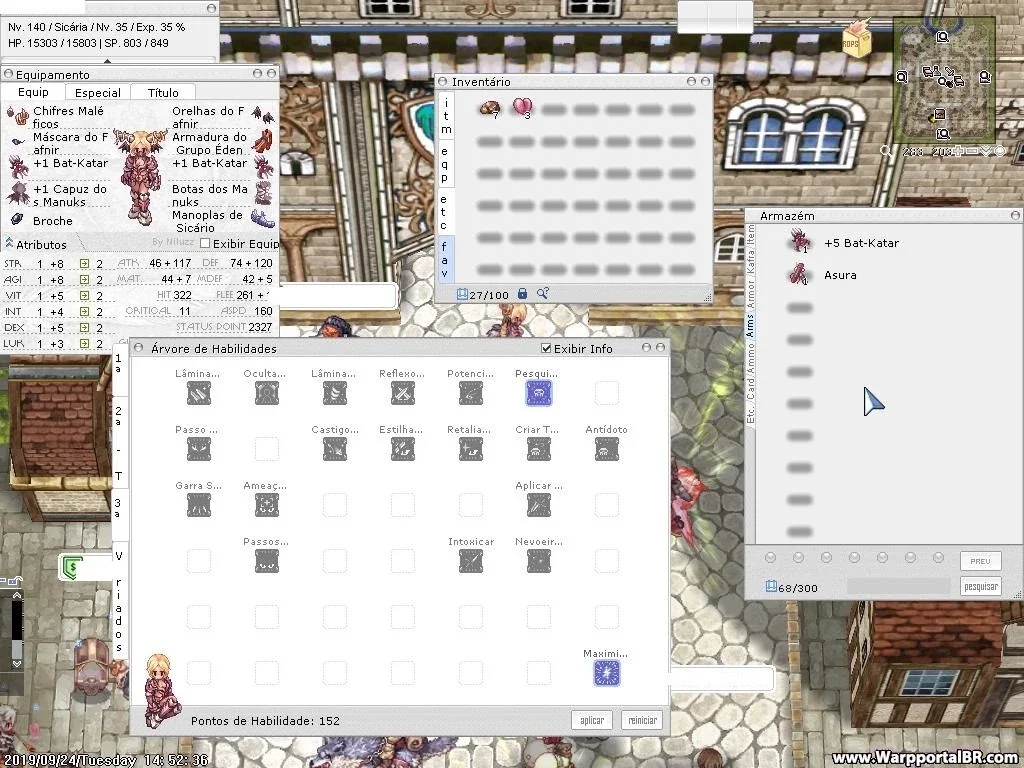Click the PREV button in Armazém

click(980, 561)
